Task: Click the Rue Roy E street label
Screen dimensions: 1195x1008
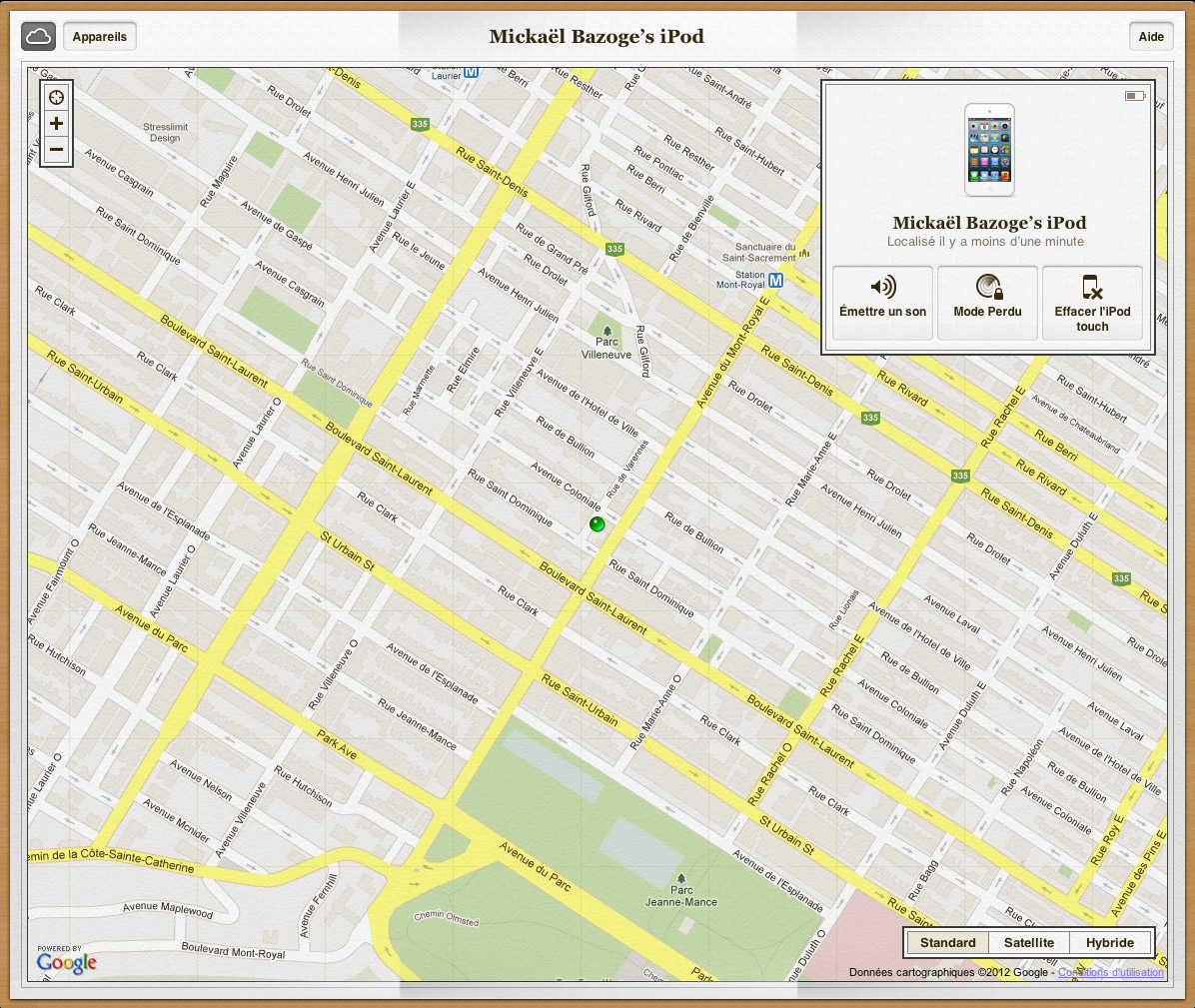Action: pyautogui.click(x=1107, y=839)
